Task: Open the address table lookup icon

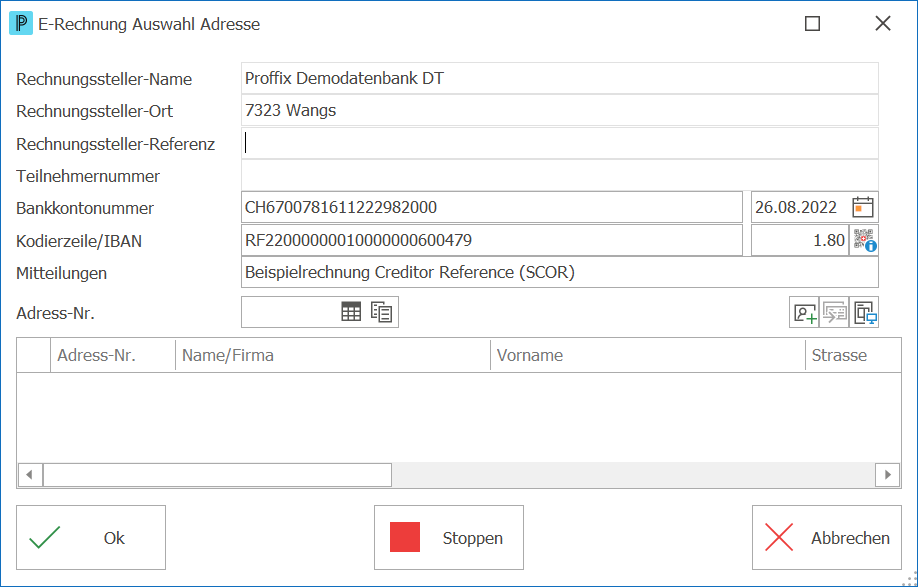Action: [351, 312]
